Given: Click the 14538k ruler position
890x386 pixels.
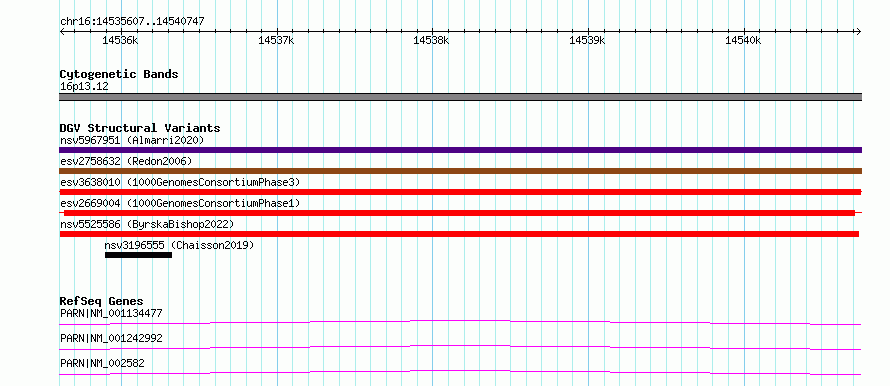Looking at the screenshot, I should 431,40.
